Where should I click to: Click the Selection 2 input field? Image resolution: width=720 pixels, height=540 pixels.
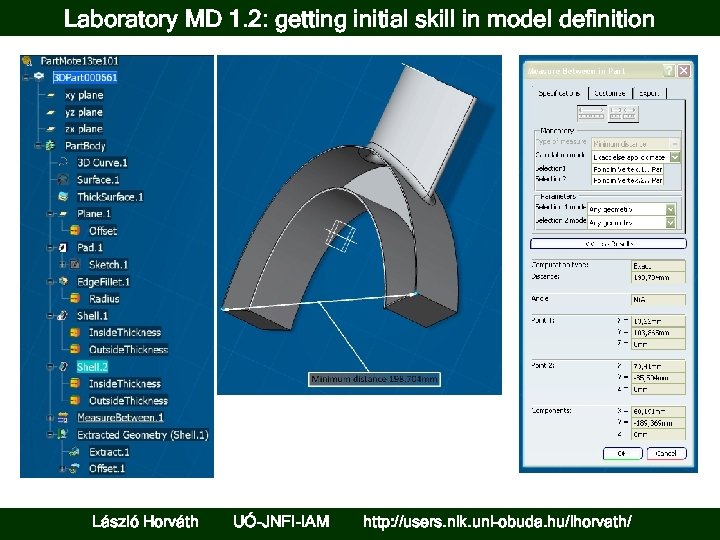(x=627, y=180)
